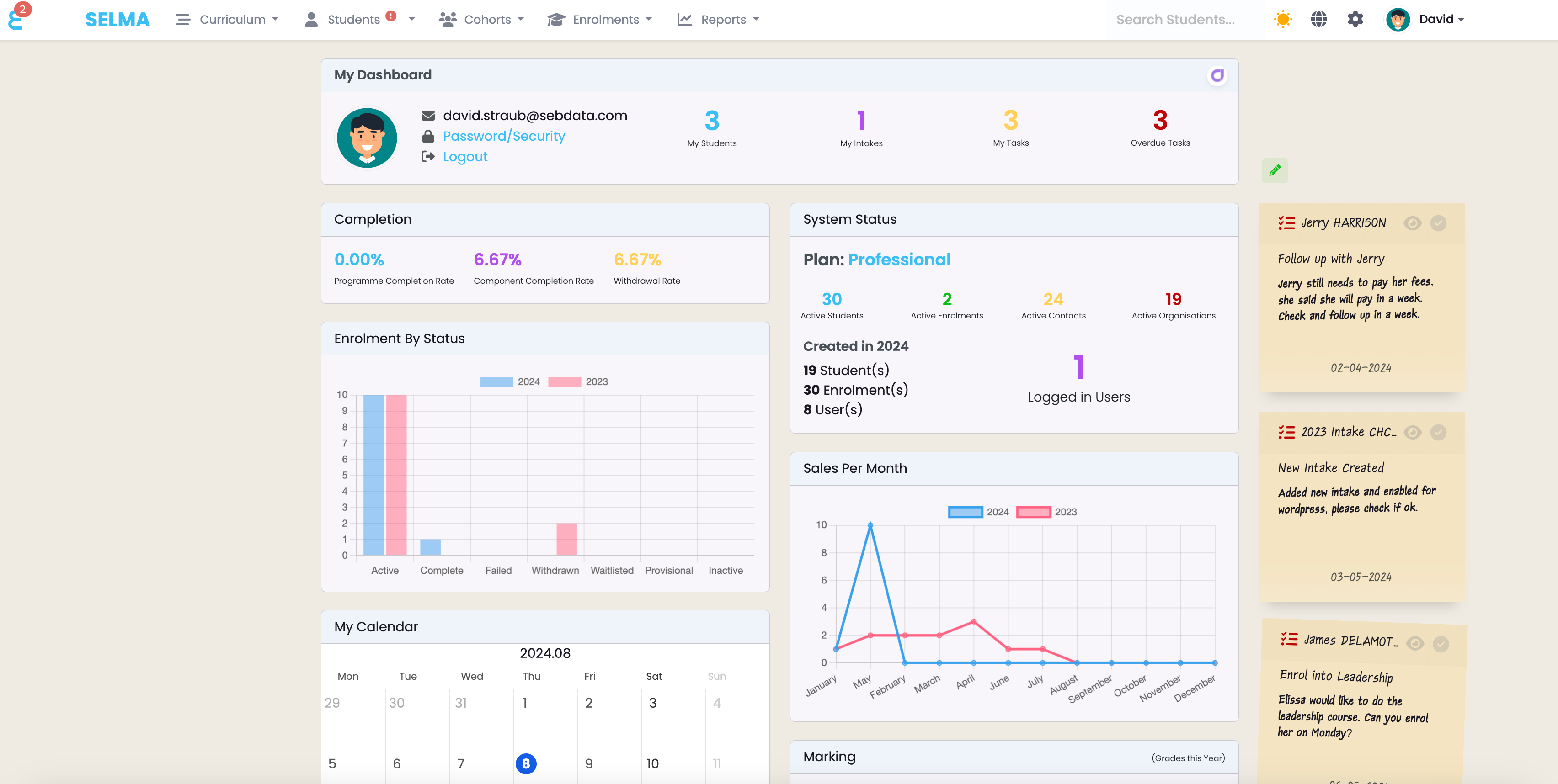1558x784 pixels.
Task: Click the Cohorts group icon
Action: pos(447,19)
